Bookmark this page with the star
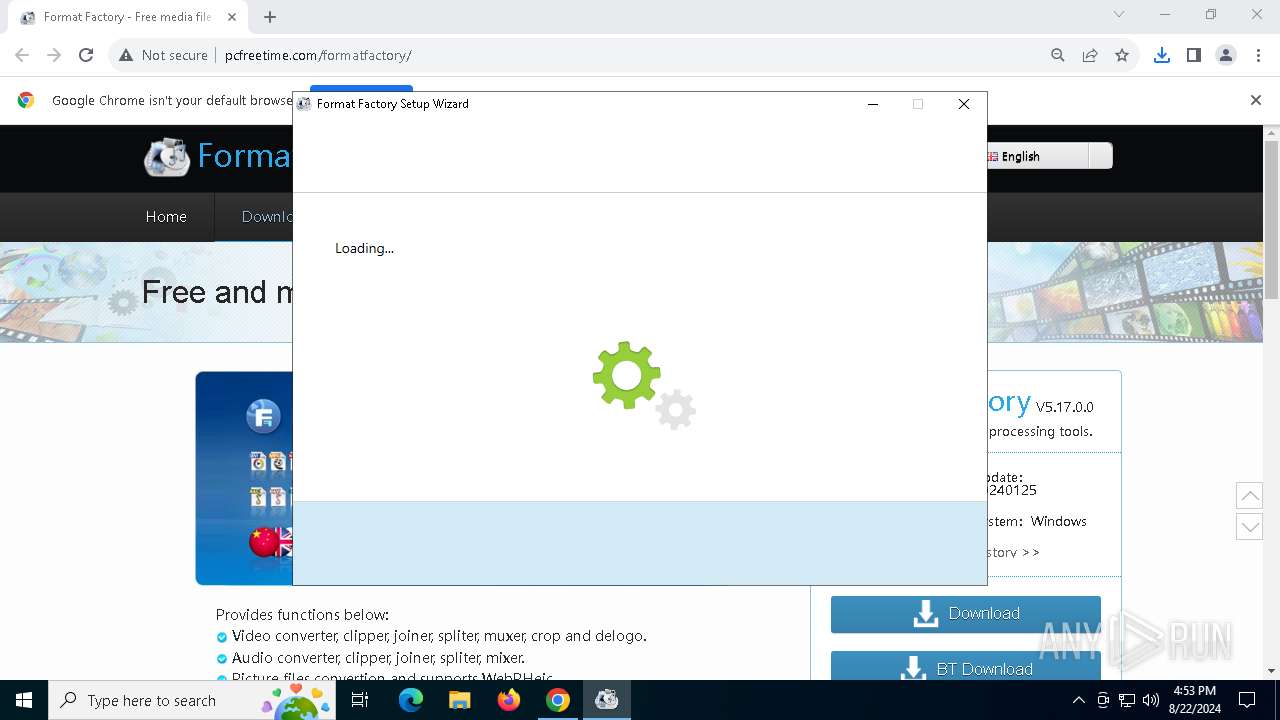Screen dimensions: 1280x720 pos(1122,55)
